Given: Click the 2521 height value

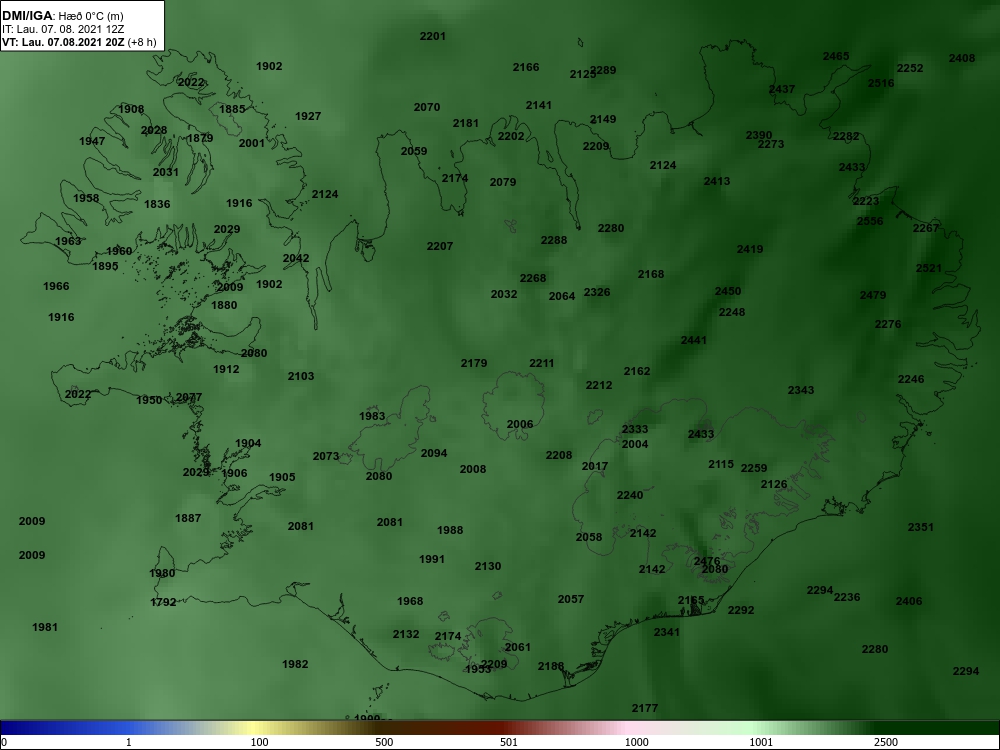Looking at the screenshot, I should pyautogui.click(x=929, y=268).
